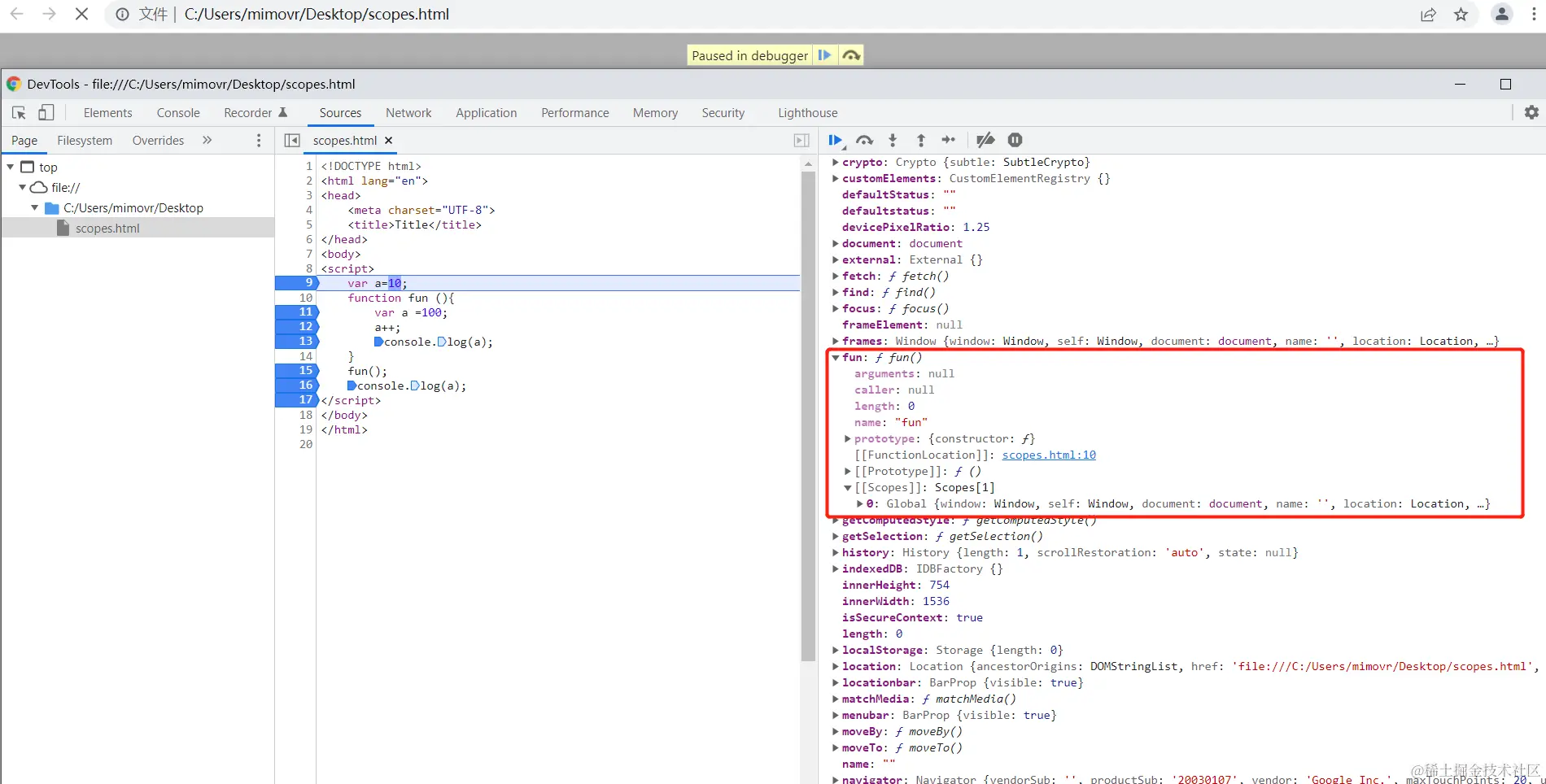This screenshot has width=1546, height=784.
Task: Open the Memory tab
Action: pyautogui.click(x=656, y=113)
